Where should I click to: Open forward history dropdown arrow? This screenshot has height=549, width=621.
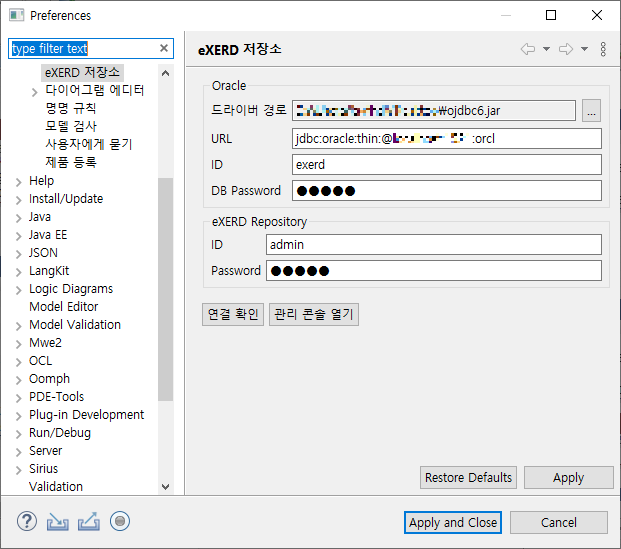point(584,49)
